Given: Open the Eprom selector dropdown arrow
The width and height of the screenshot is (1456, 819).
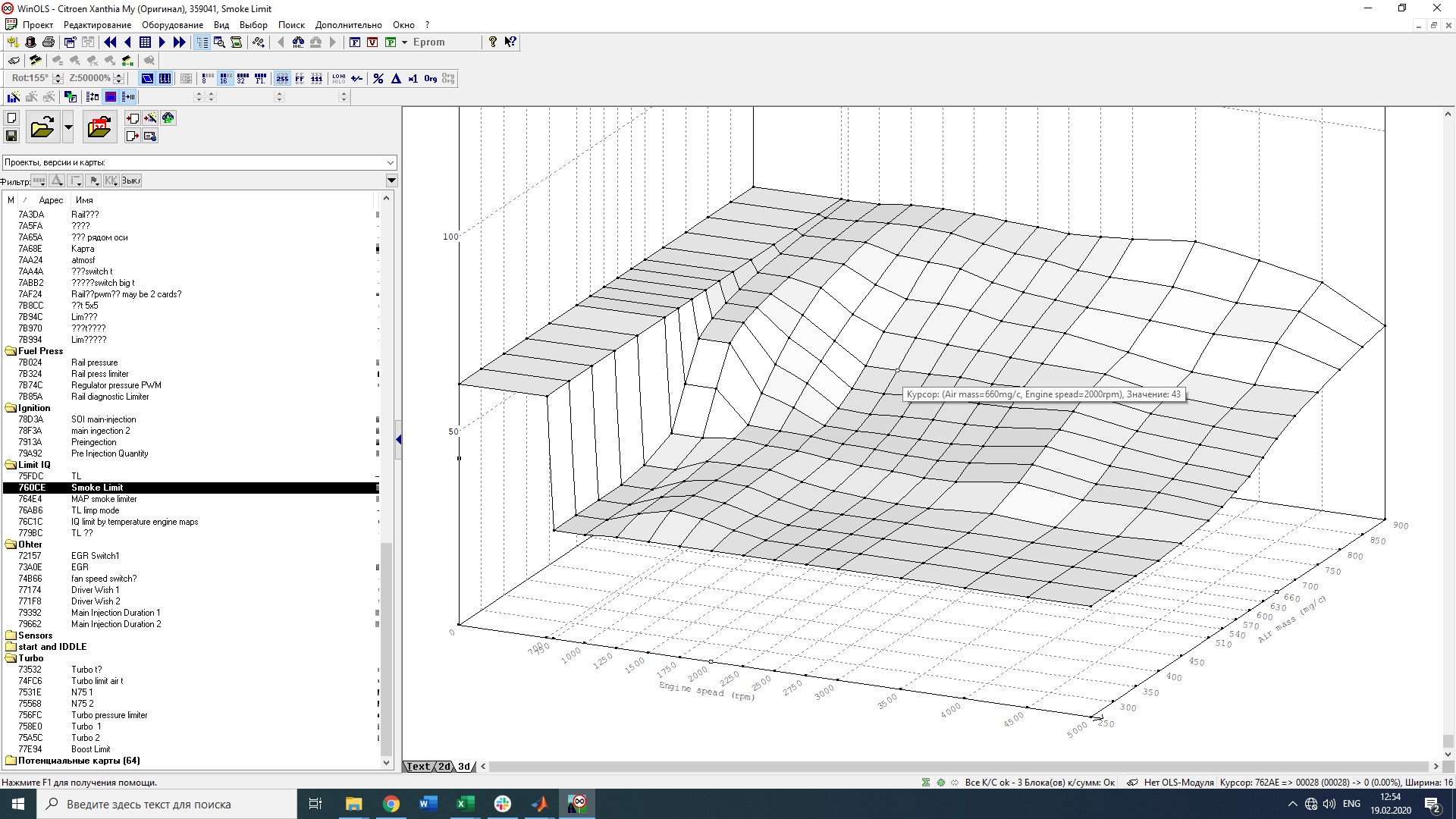Looking at the screenshot, I should 404,42.
